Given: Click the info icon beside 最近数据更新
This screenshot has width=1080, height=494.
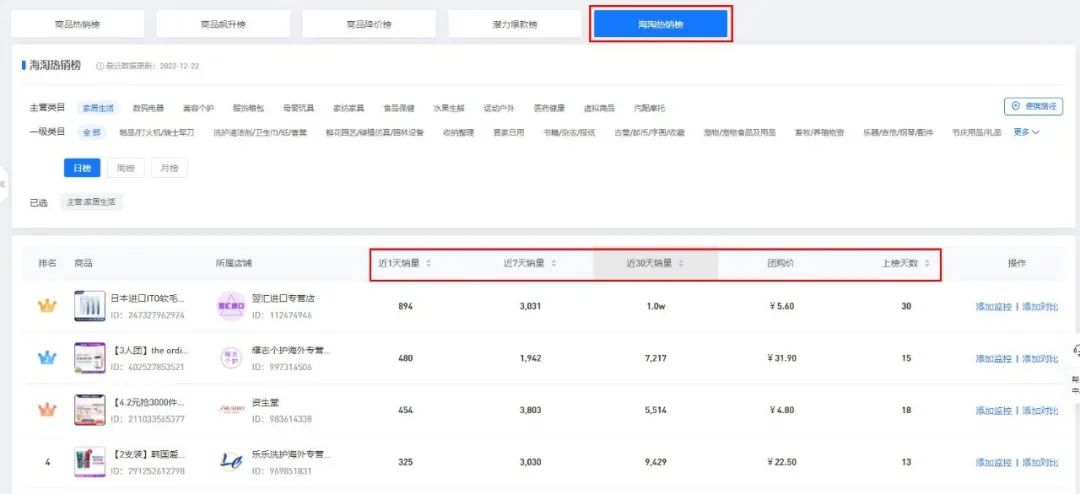Looking at the screenshot, I should [x=100, y=66].
